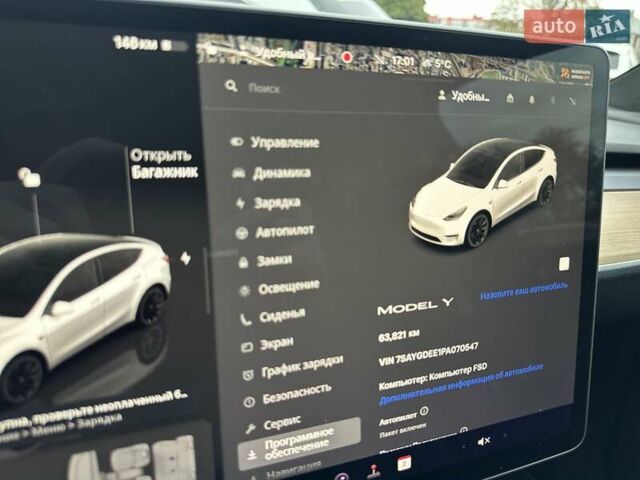This screenshot has width=640, height=480.
Task: Open the driver profile dropdown 'Удобны...'
Action: click(x=464, y=97)
